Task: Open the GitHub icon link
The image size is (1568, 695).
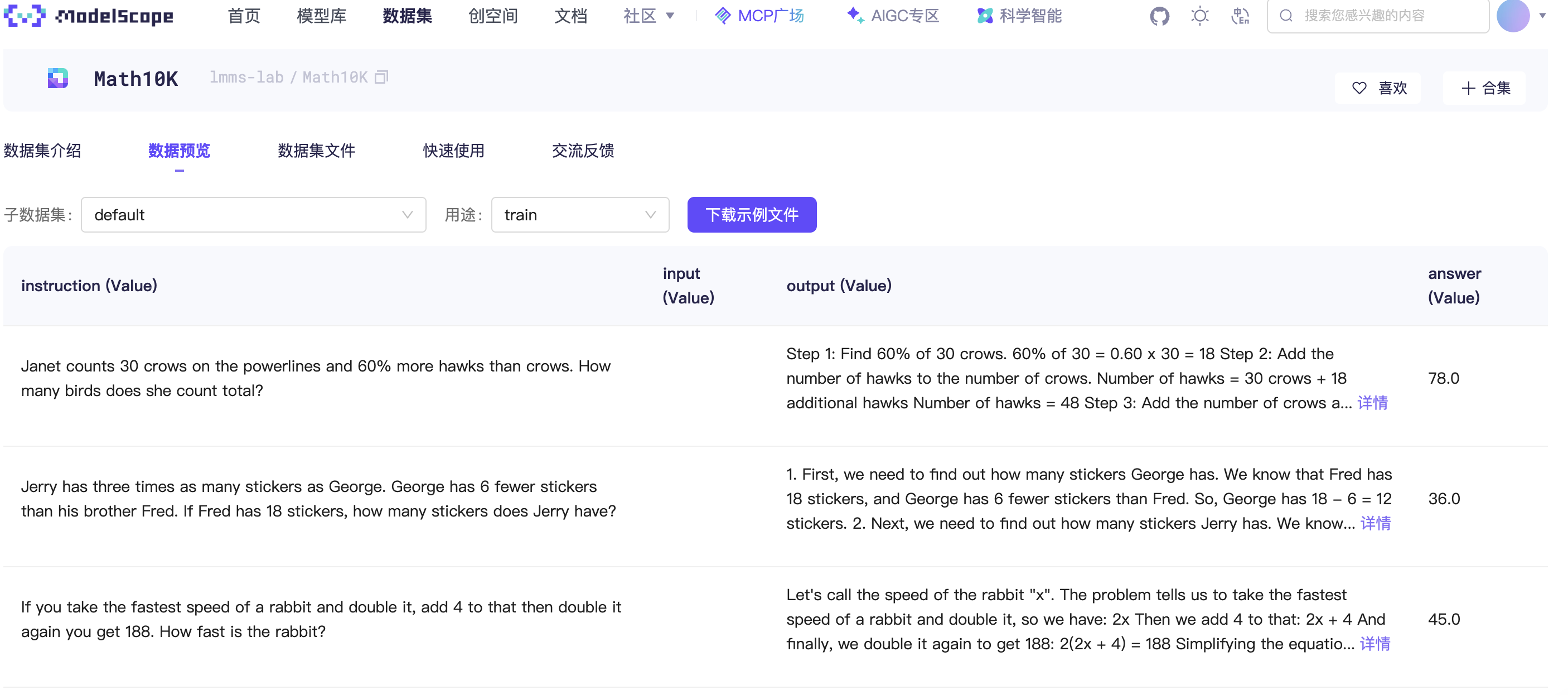Action: [1159, 16]
